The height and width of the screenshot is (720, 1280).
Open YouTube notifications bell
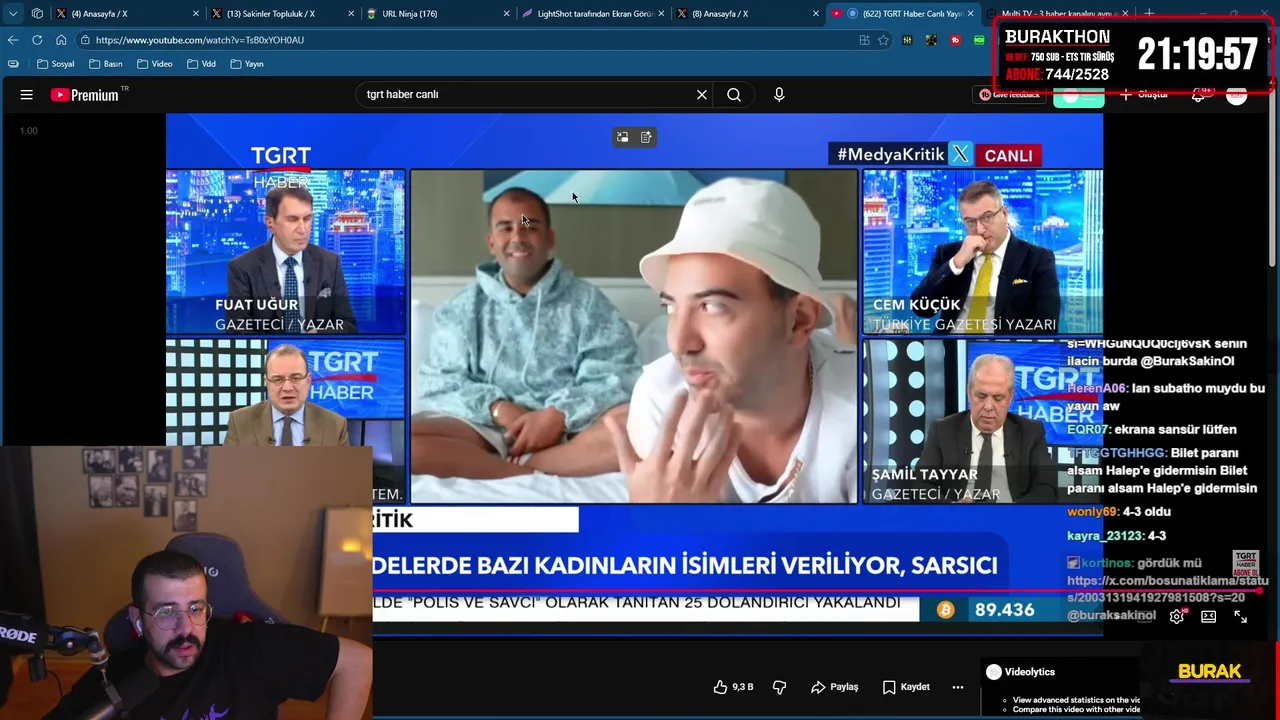click(x=1198, y=95)
